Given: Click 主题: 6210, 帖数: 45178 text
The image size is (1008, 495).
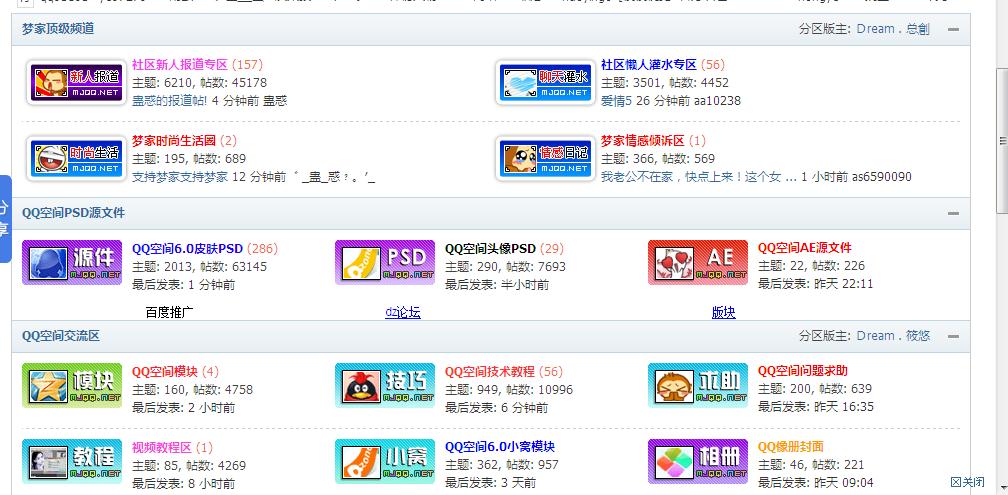Looking at the screenshot, I should point(199,83).
